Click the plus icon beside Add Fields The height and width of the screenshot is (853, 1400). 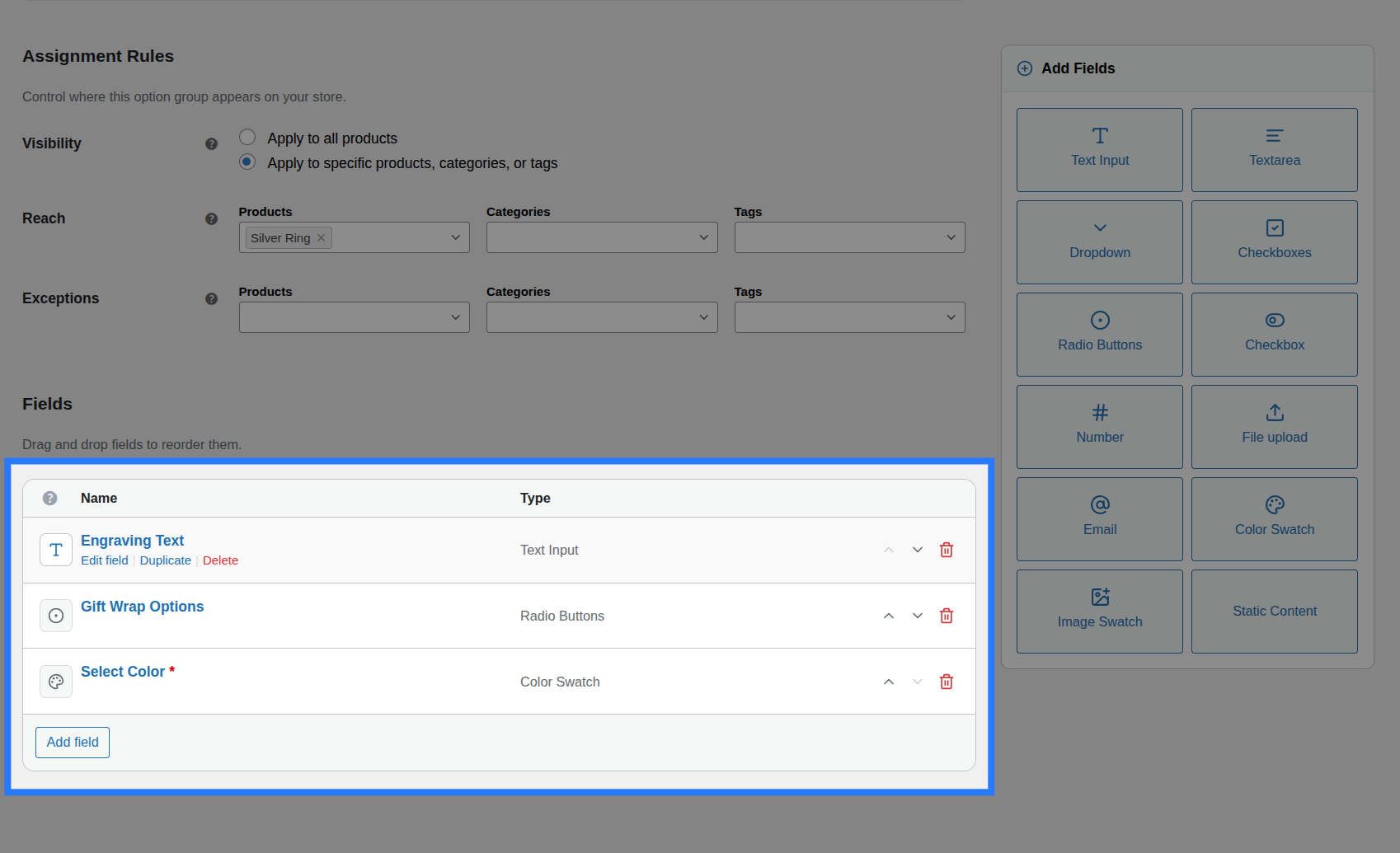tap(1025, 68)
